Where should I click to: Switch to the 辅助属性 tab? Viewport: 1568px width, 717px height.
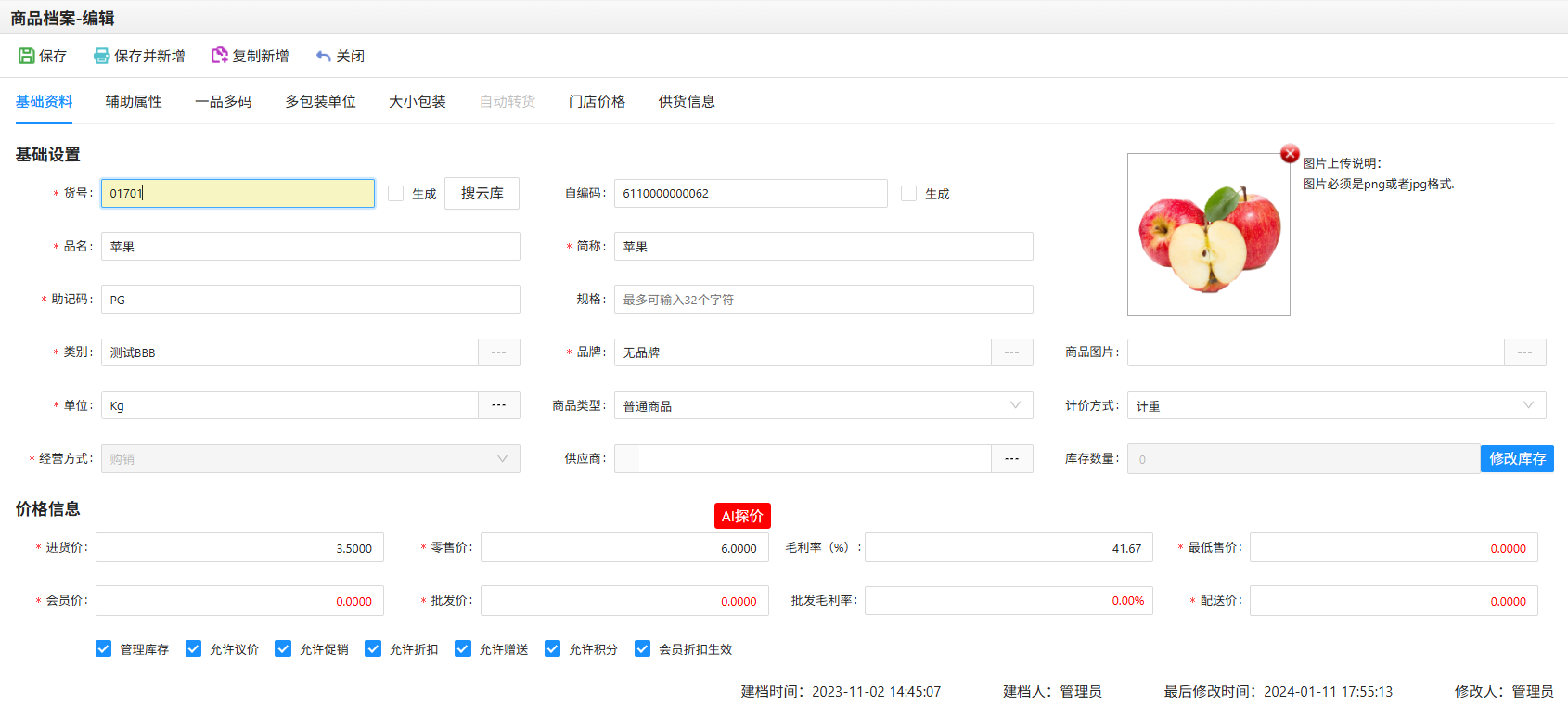134,101
